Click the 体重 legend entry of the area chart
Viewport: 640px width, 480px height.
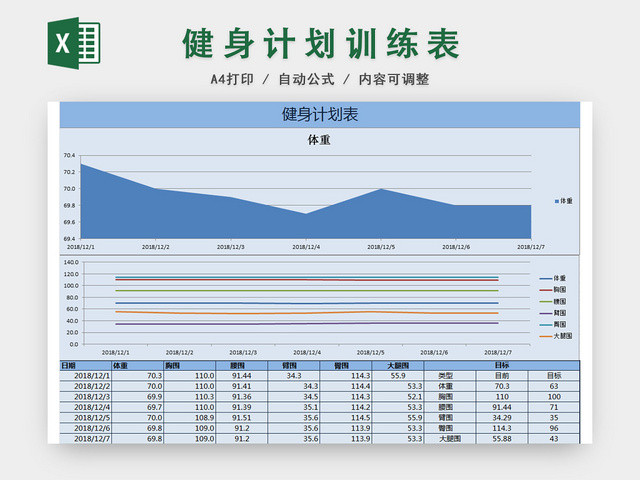[x=564, y=201]
